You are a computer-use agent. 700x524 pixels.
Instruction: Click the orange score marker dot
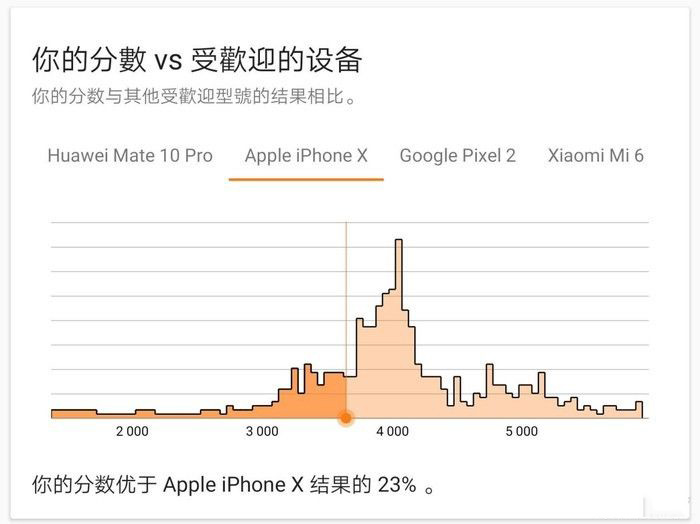tap(346, 418)
